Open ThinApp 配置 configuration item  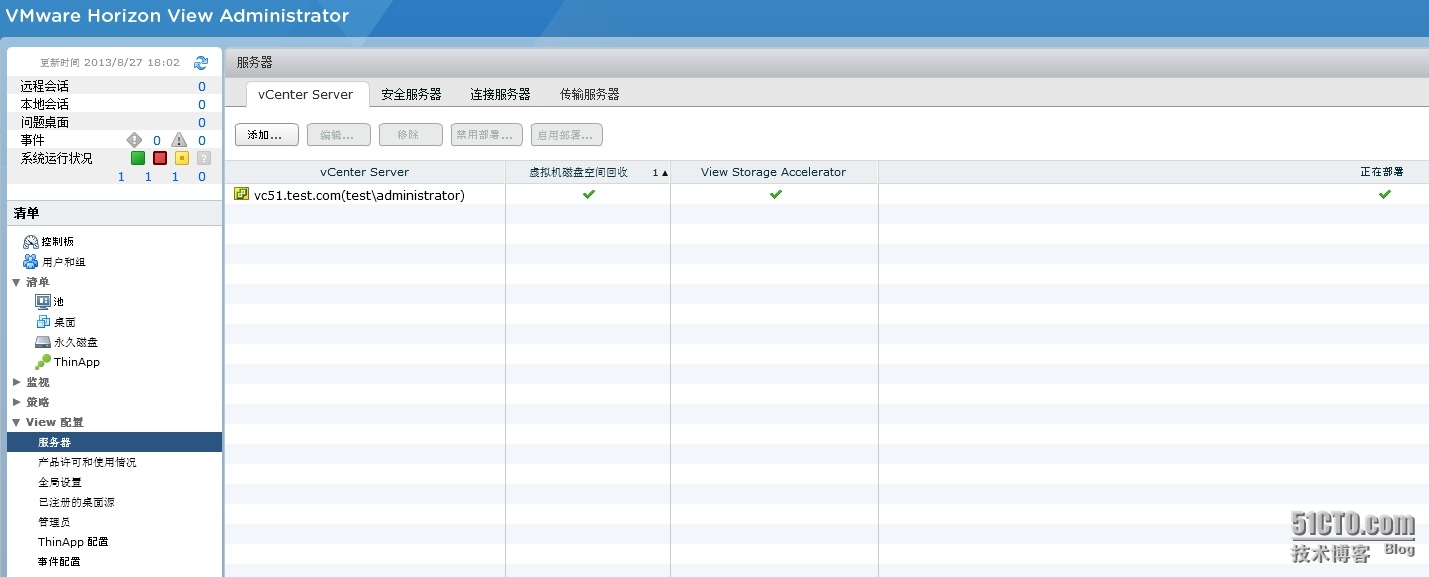pyautogui.click(x=73, y=542)
